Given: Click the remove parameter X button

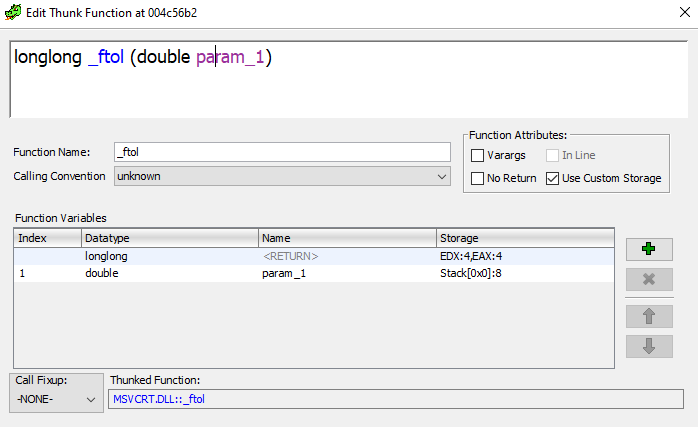Looking at the screenshot, I should [x=649, y=279].
